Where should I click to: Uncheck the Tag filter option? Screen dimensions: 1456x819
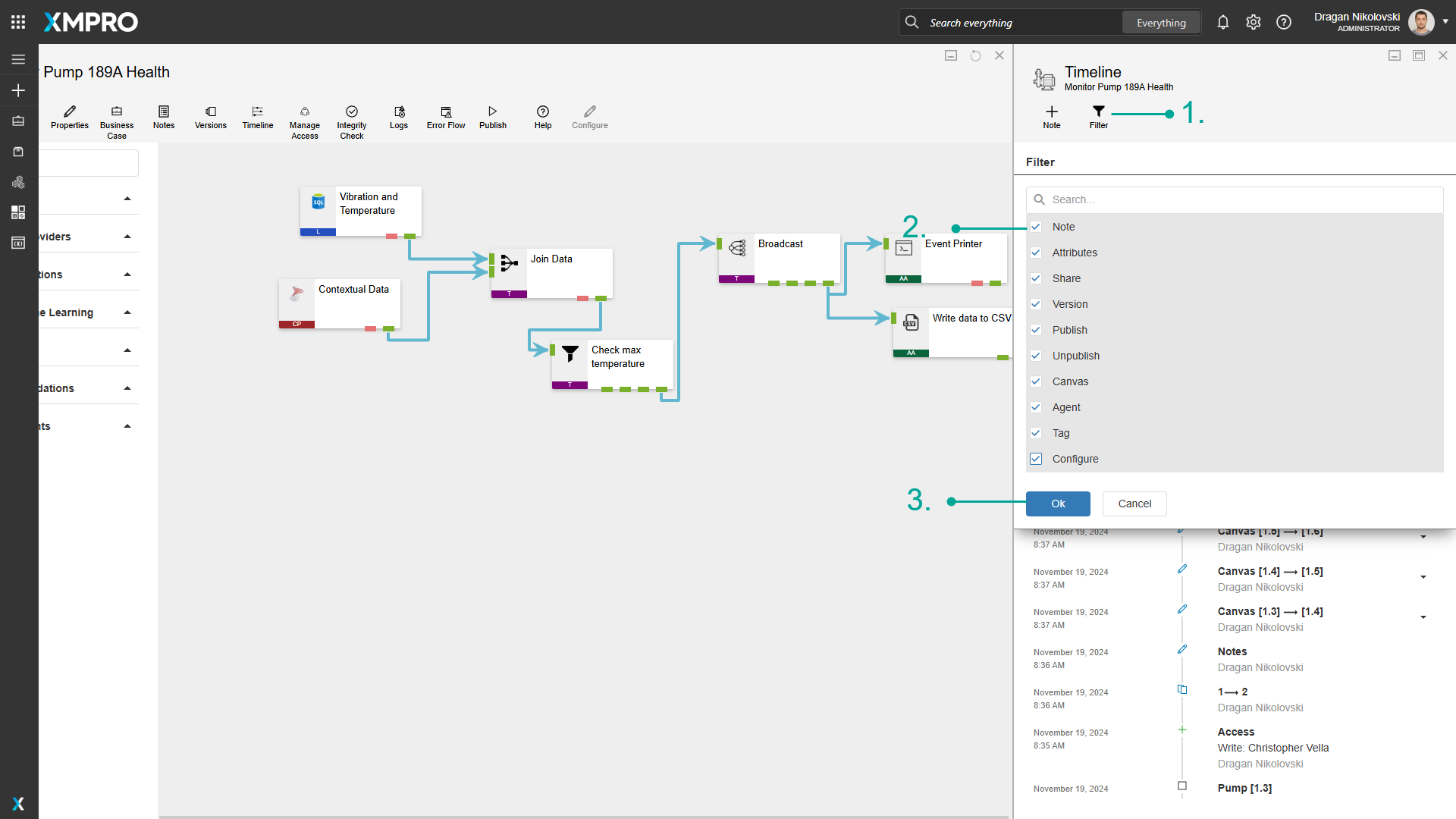1036,433
